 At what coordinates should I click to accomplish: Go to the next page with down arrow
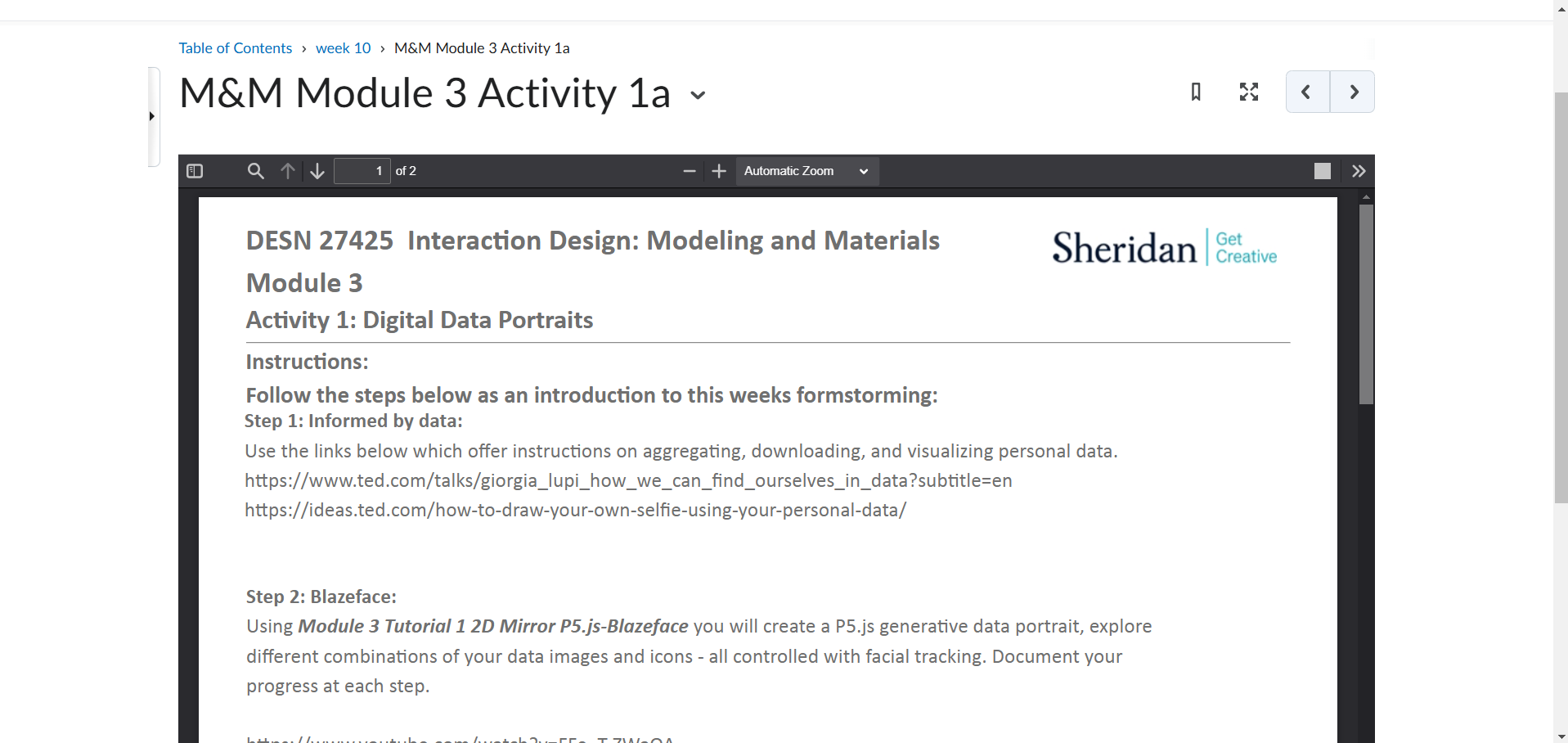tap(317, 171)
